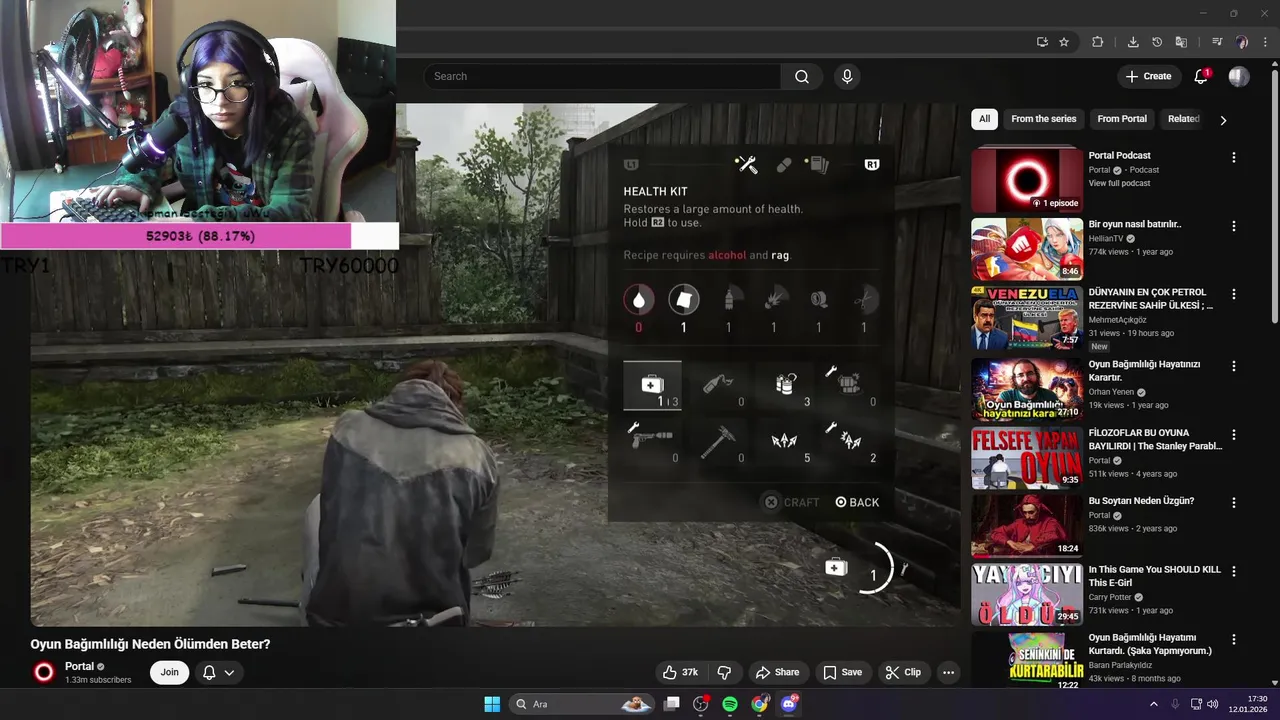
Task: Click the Portal channel avatar below video
Action: [x=44, y=672]
